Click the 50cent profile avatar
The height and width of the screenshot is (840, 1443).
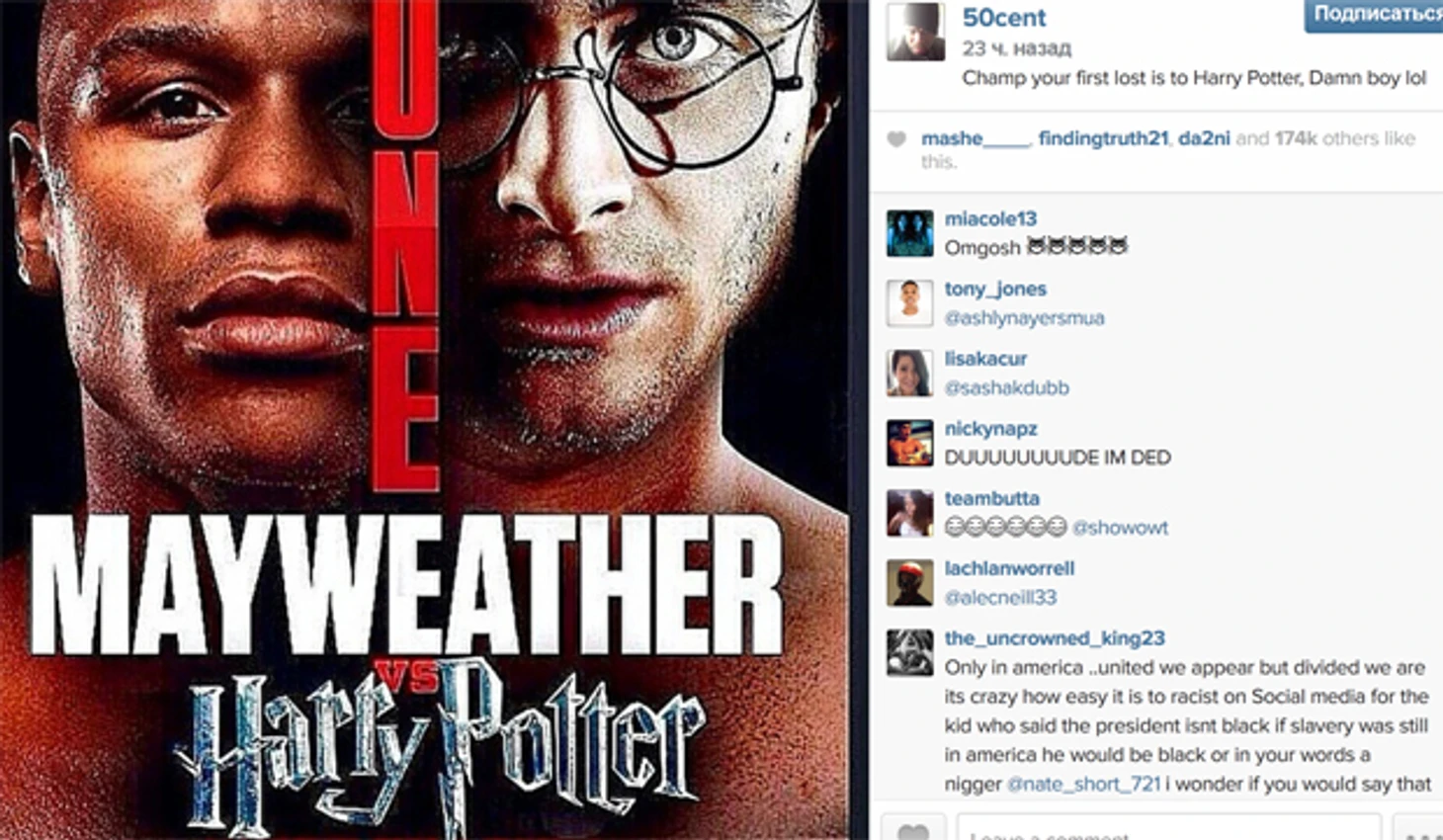(x=916, y=32)
